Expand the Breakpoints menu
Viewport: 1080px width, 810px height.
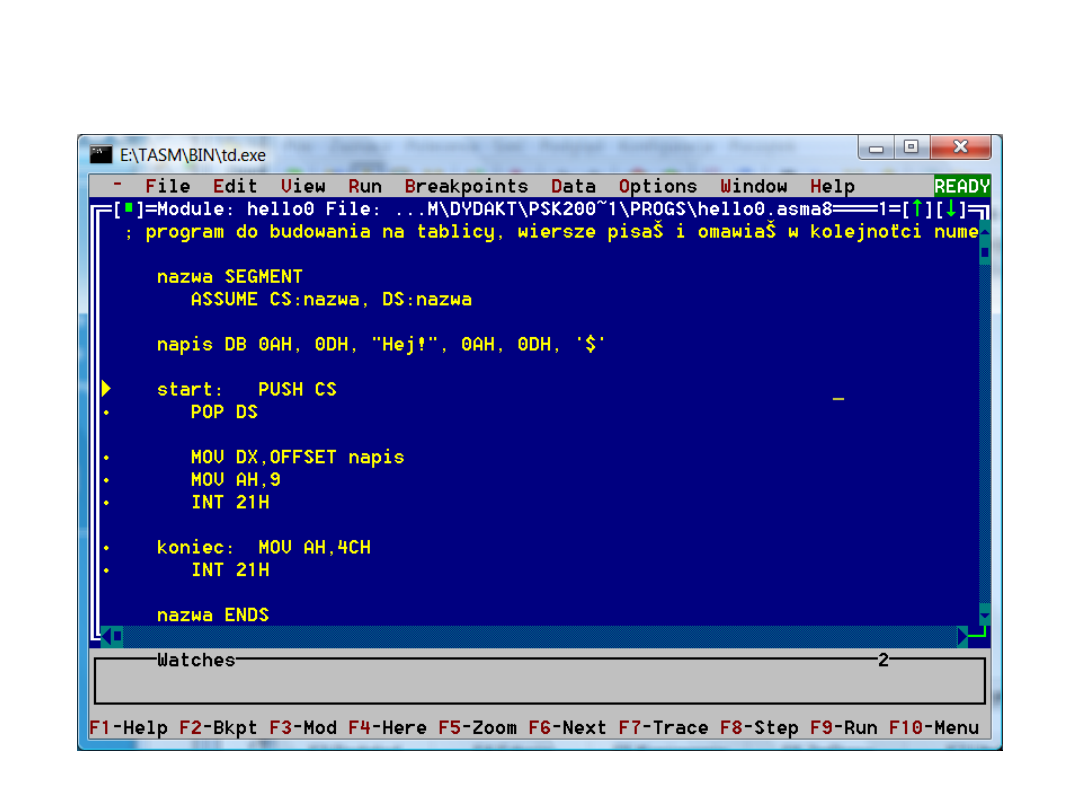pyautogui.click(x=466, y=186)
